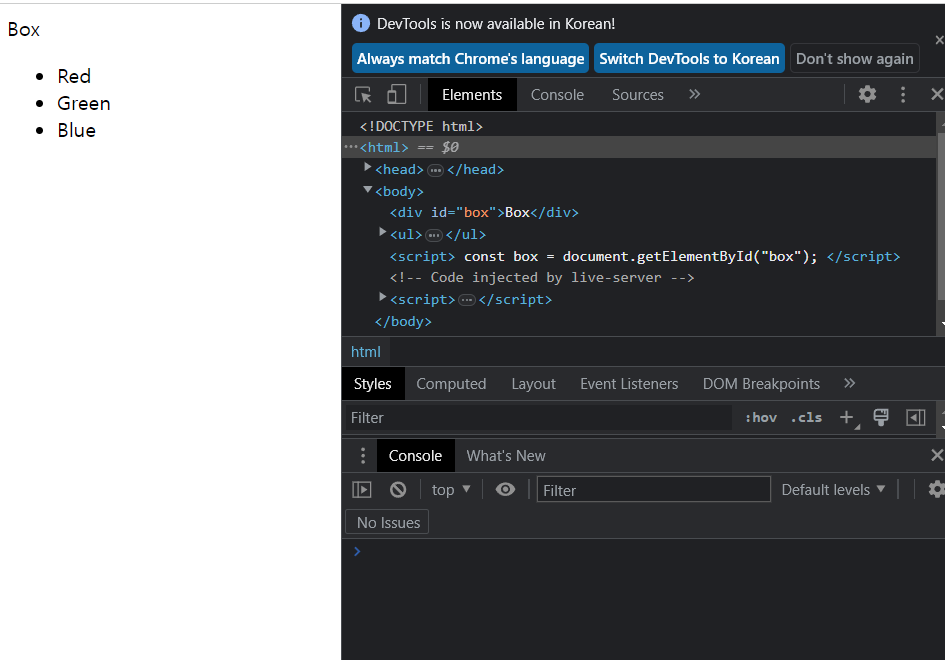The image size is (945, 660).
Task: Open the Computed tab
Action: (451, 384)
